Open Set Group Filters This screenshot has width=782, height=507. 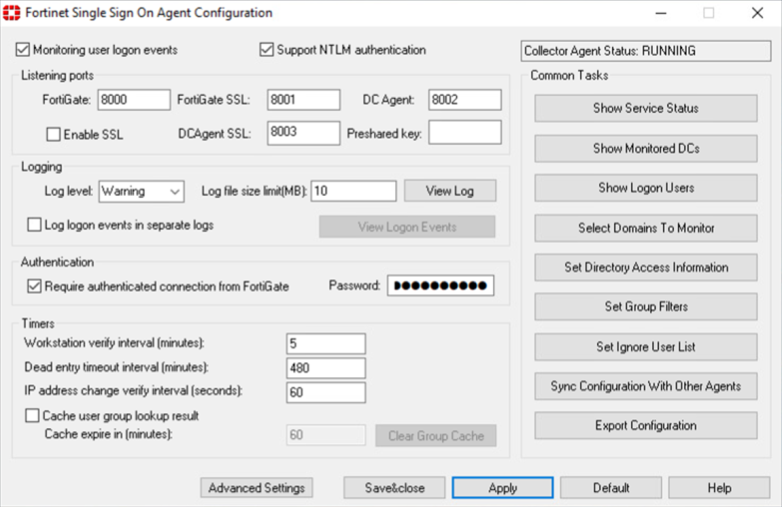[x=646, y=307]
